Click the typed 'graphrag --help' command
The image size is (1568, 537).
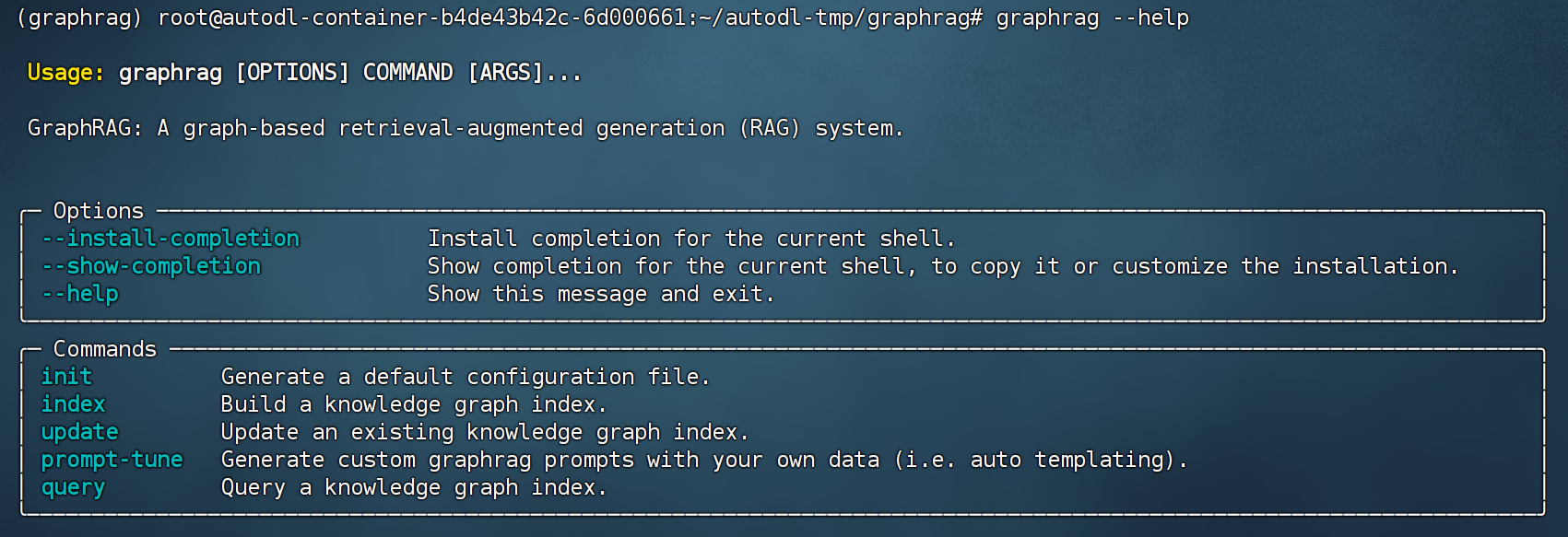pos(1092,18)
